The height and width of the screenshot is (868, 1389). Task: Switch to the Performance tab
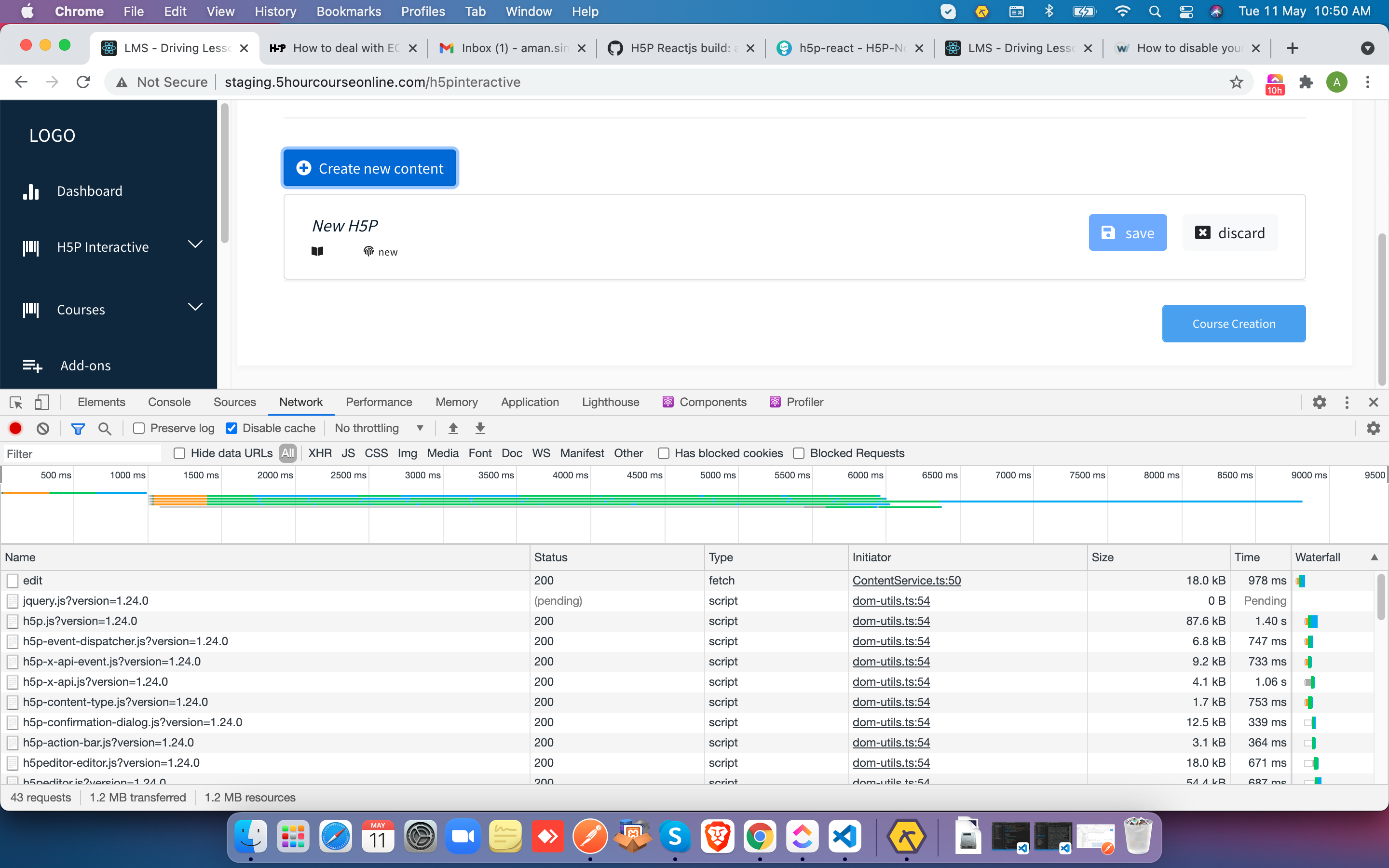point(379,402)
